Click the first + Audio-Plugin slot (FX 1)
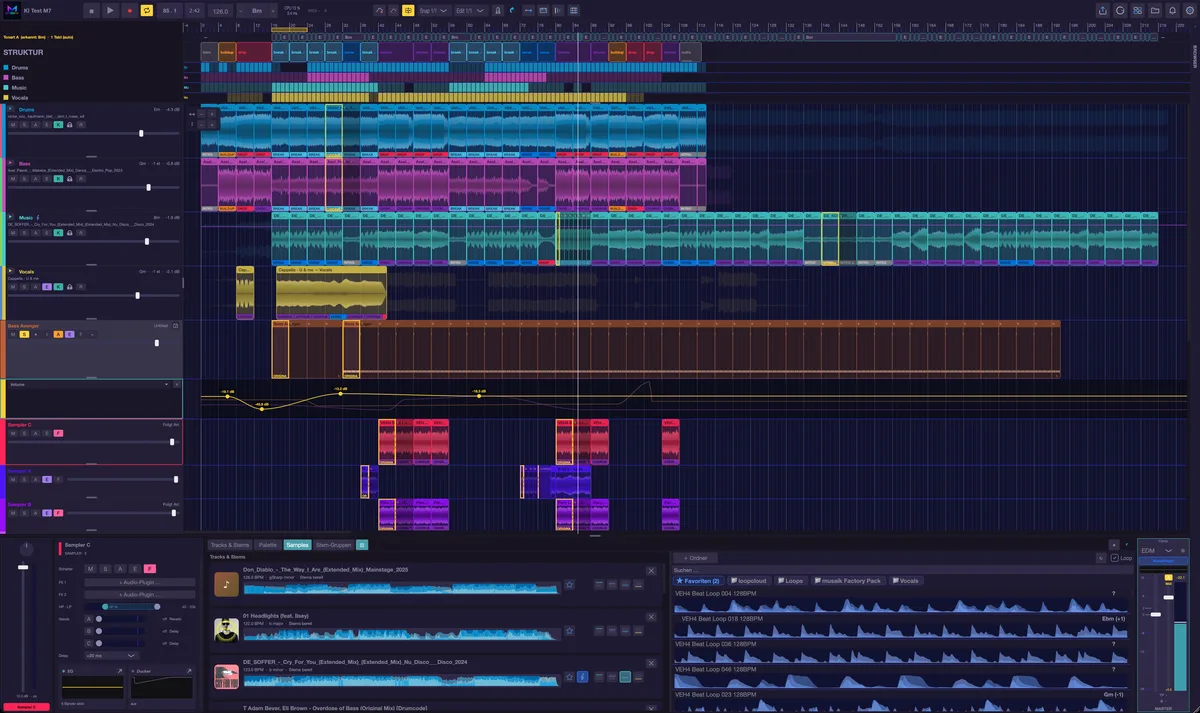 [140, 581]
